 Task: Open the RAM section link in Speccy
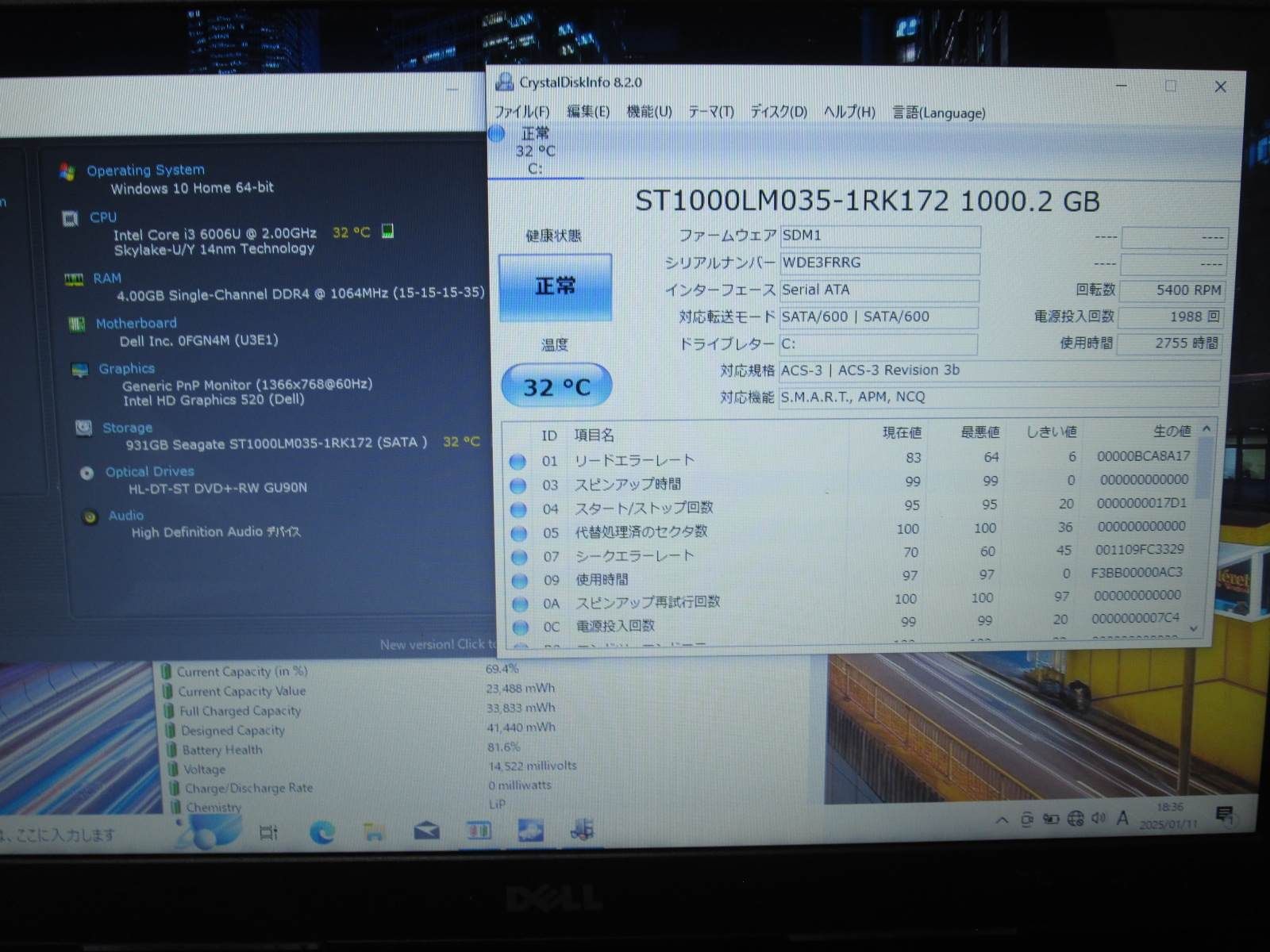[107, 278]
